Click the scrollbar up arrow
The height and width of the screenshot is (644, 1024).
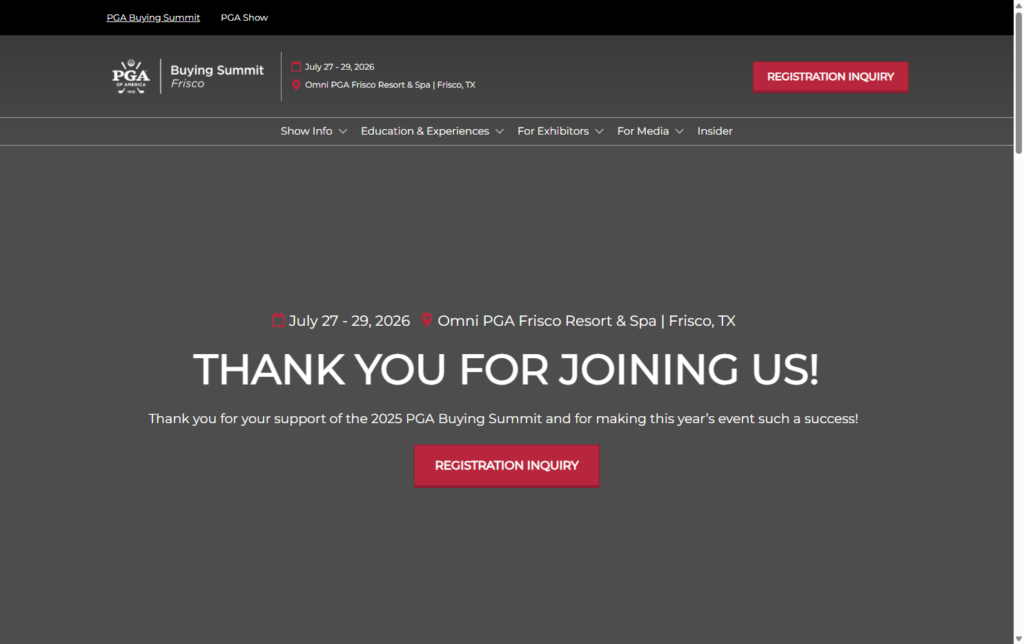pos(1018,6)
